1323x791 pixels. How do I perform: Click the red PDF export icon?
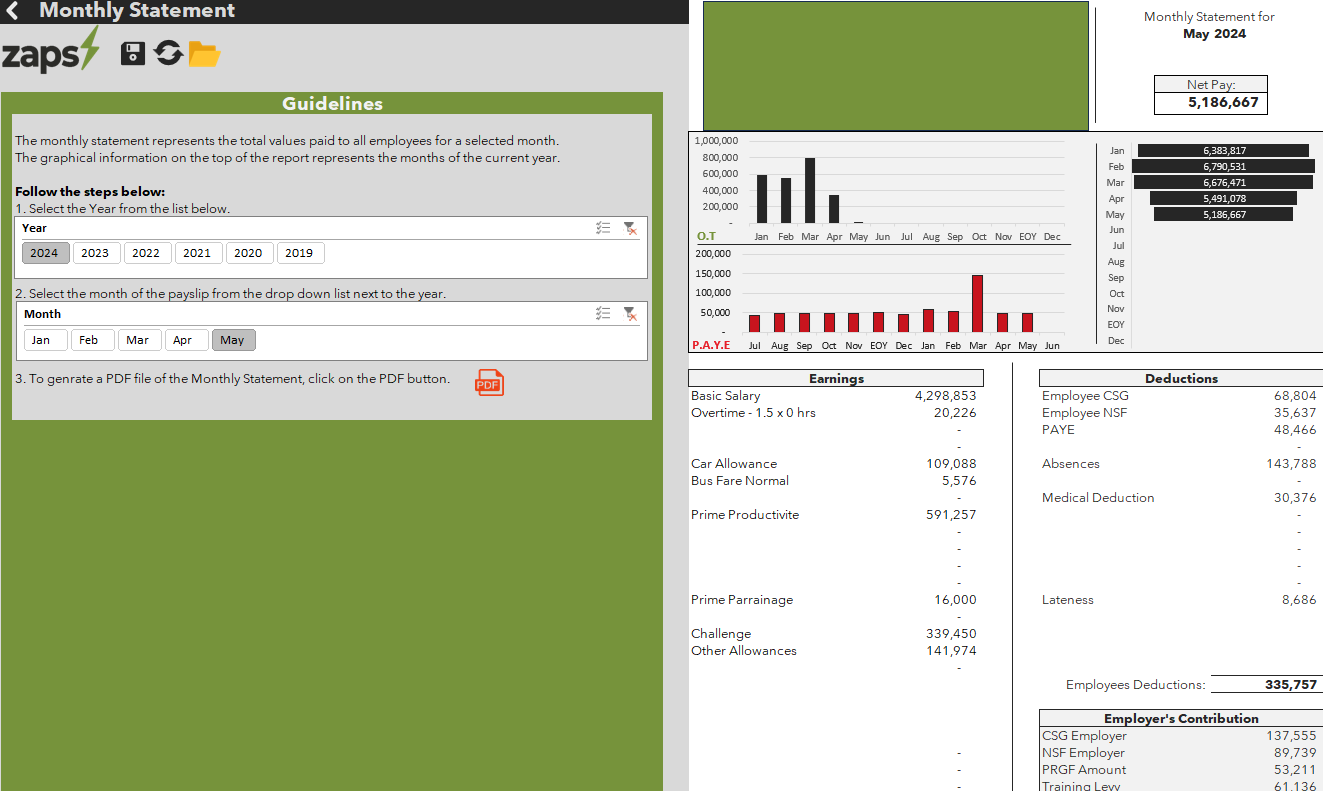(489, 383)
